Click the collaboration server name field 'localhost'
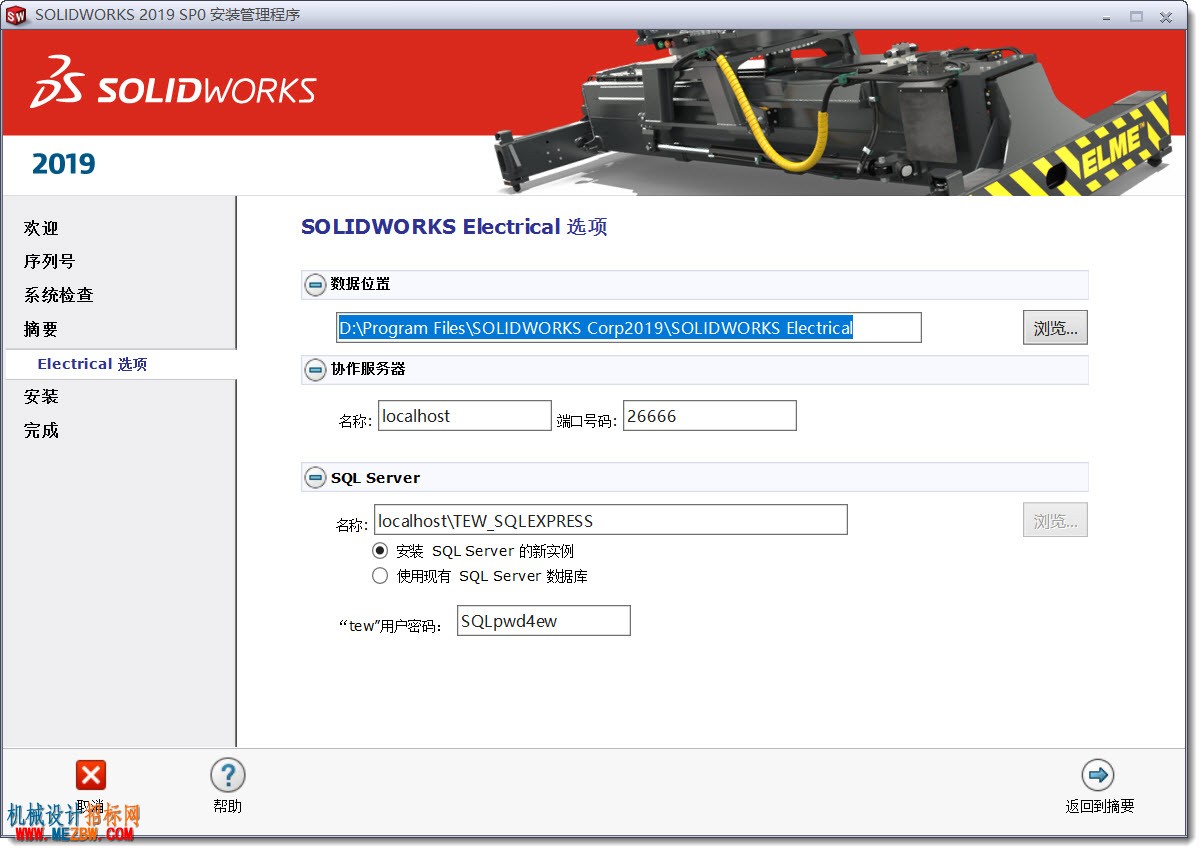1203x853 pixels. [x=465, y=416]
